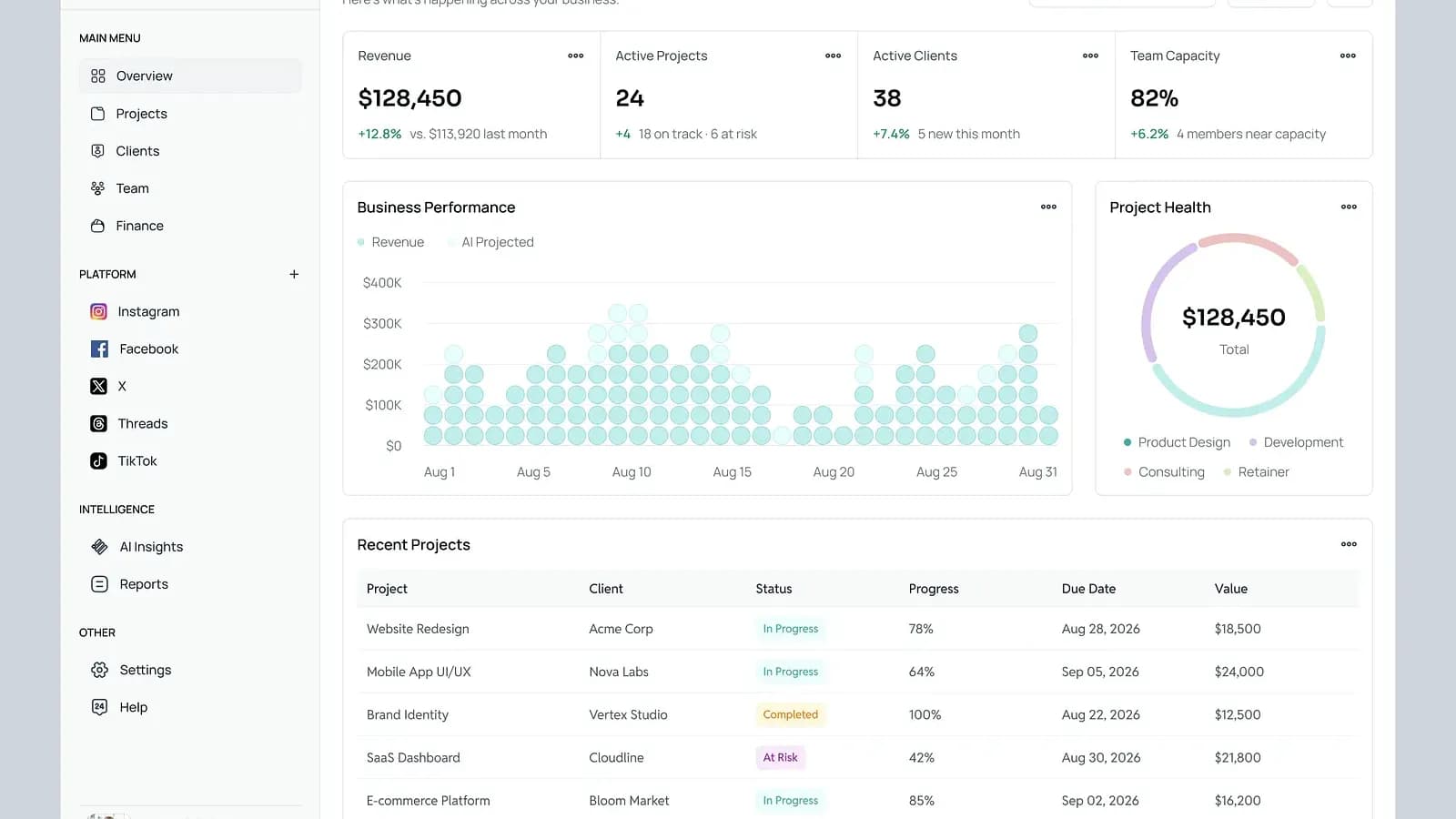Click the Threads logo icon
Viewport: 1456px width, 819px height.
pyautogui.click(x=98, y=423)
